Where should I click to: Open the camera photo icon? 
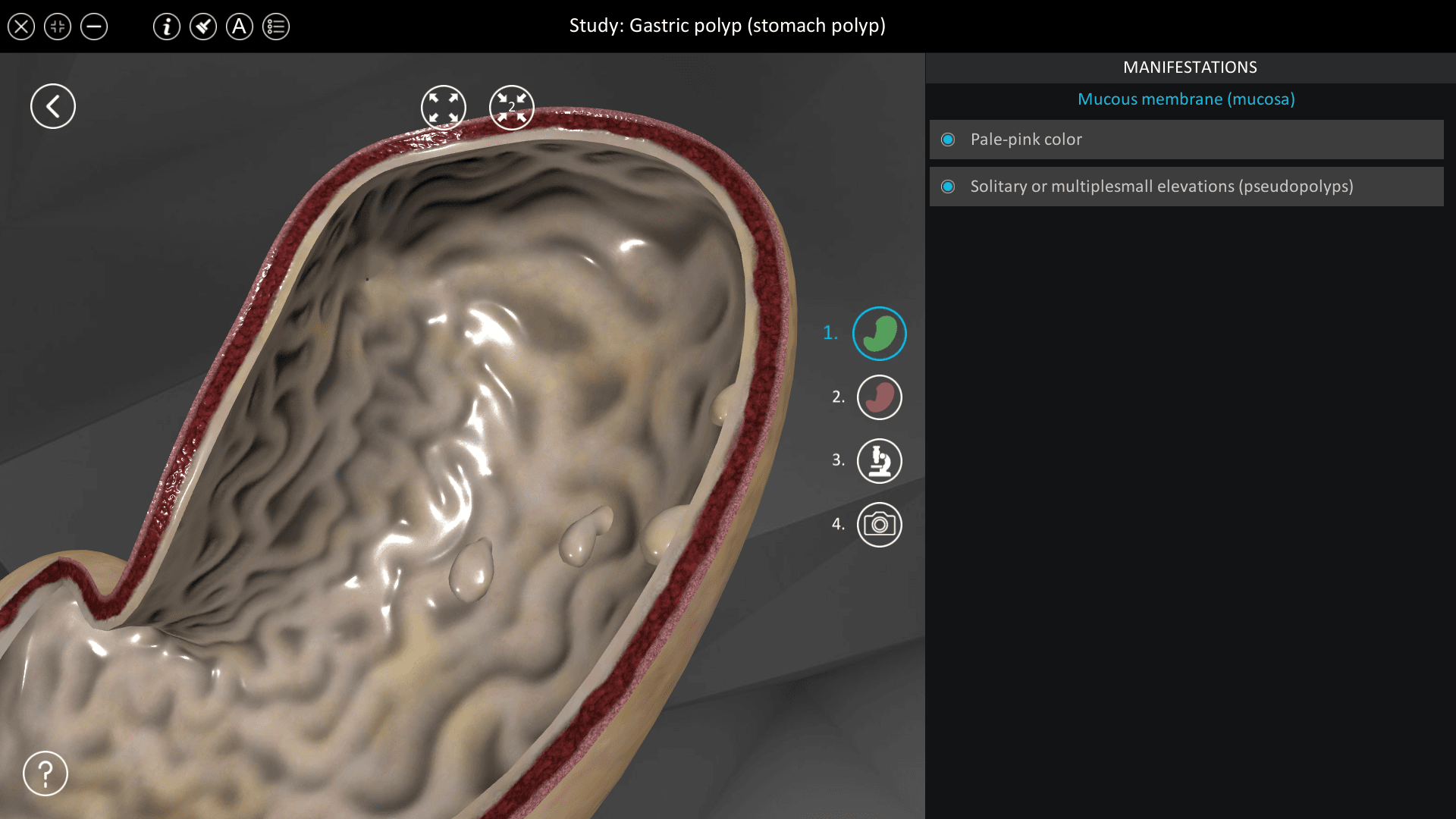coord(880,525)
